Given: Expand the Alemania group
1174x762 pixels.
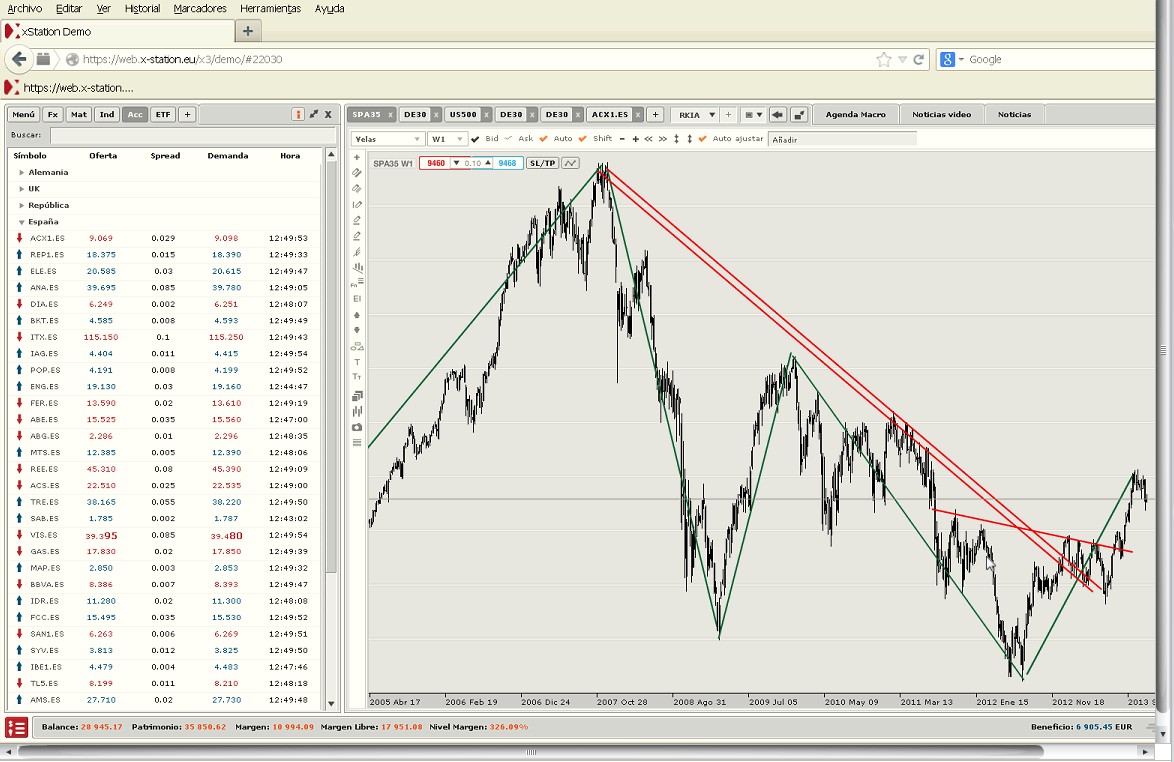Looking at the screenshot, I should (22, 172).
